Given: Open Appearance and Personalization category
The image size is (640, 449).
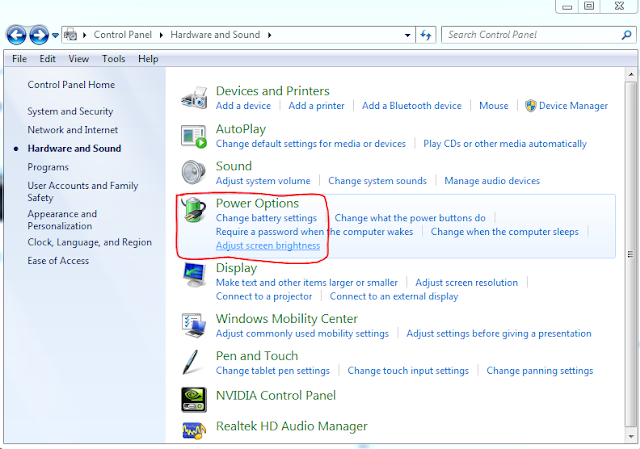Looking at the screenshot, I should click(62, 220).
